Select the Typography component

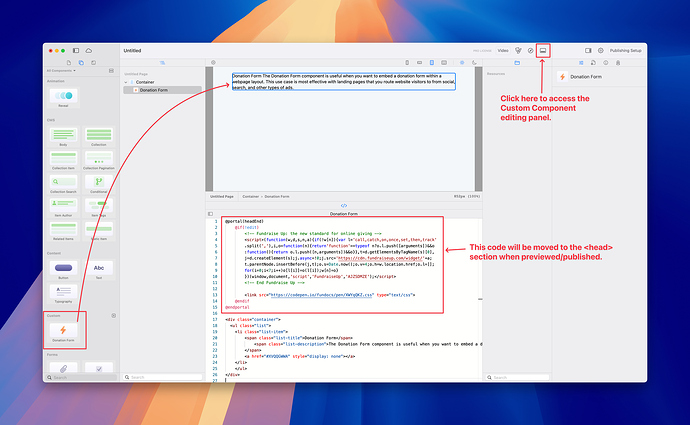tap(63, 293)
